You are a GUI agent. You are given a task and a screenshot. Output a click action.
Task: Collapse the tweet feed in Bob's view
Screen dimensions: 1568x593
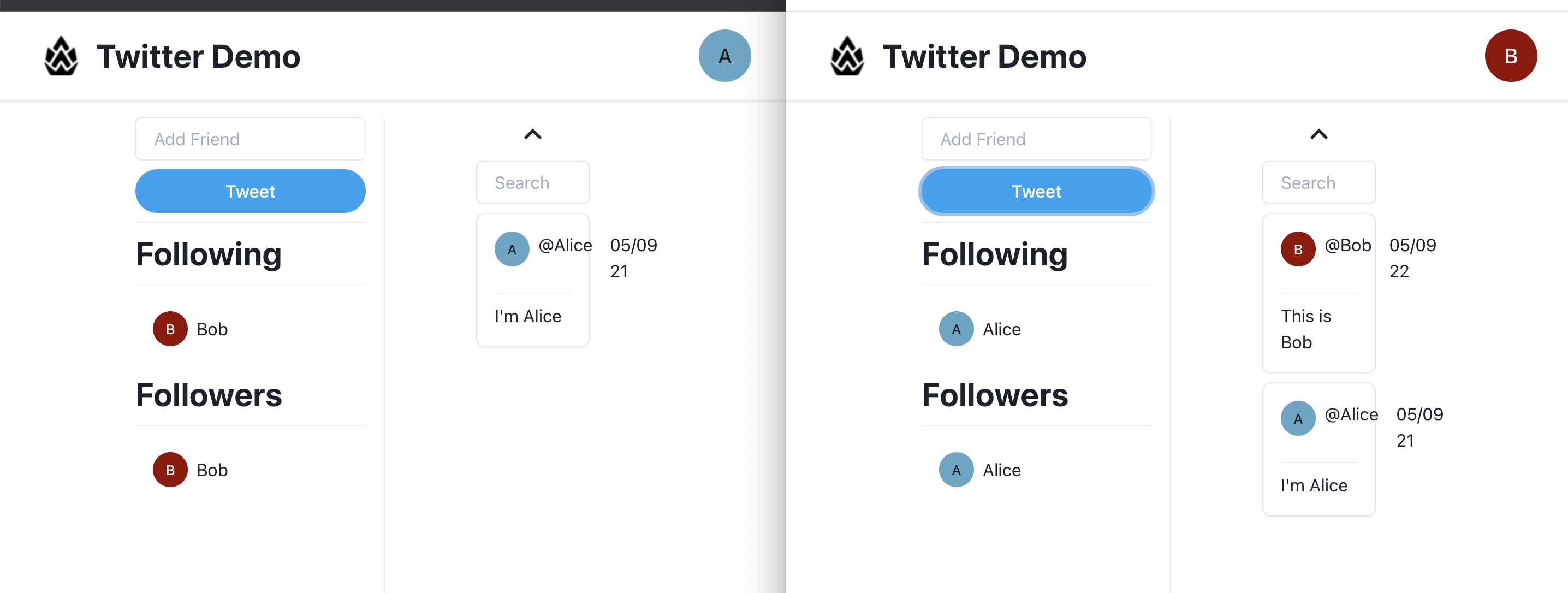(x=1319, y=134)
